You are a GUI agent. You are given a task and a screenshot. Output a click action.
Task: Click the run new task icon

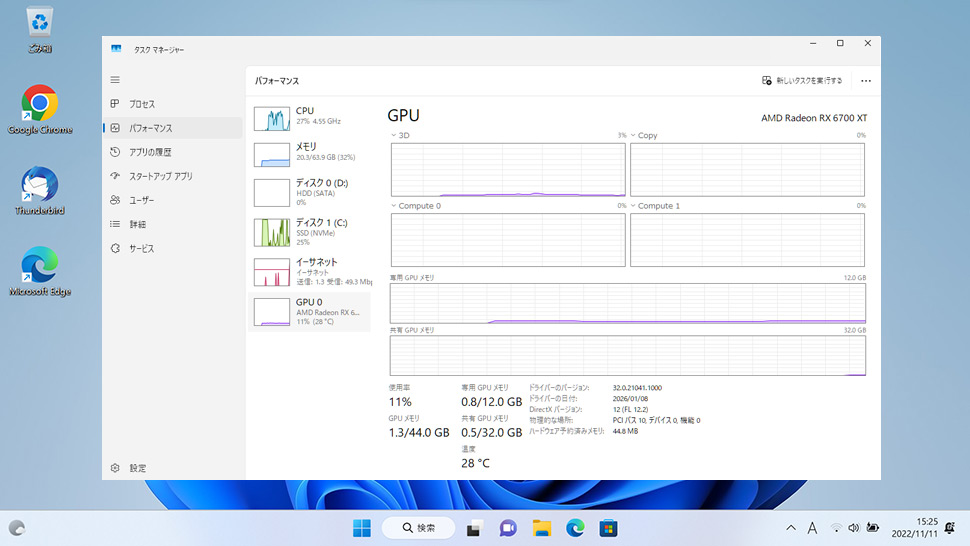tap(766, 80)
